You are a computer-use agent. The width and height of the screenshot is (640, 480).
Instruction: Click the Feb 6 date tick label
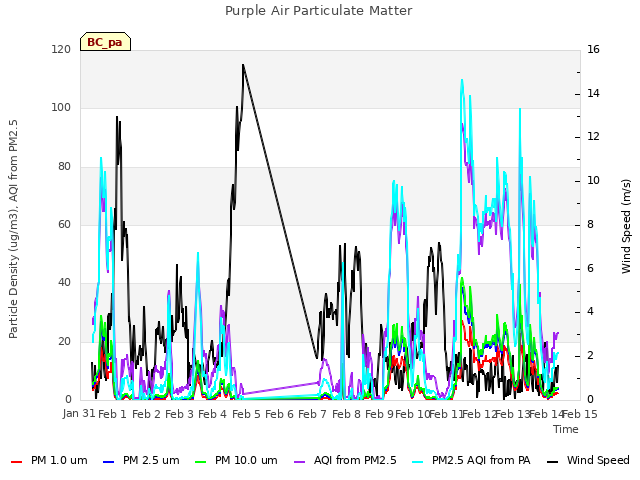tap(280, 414)
